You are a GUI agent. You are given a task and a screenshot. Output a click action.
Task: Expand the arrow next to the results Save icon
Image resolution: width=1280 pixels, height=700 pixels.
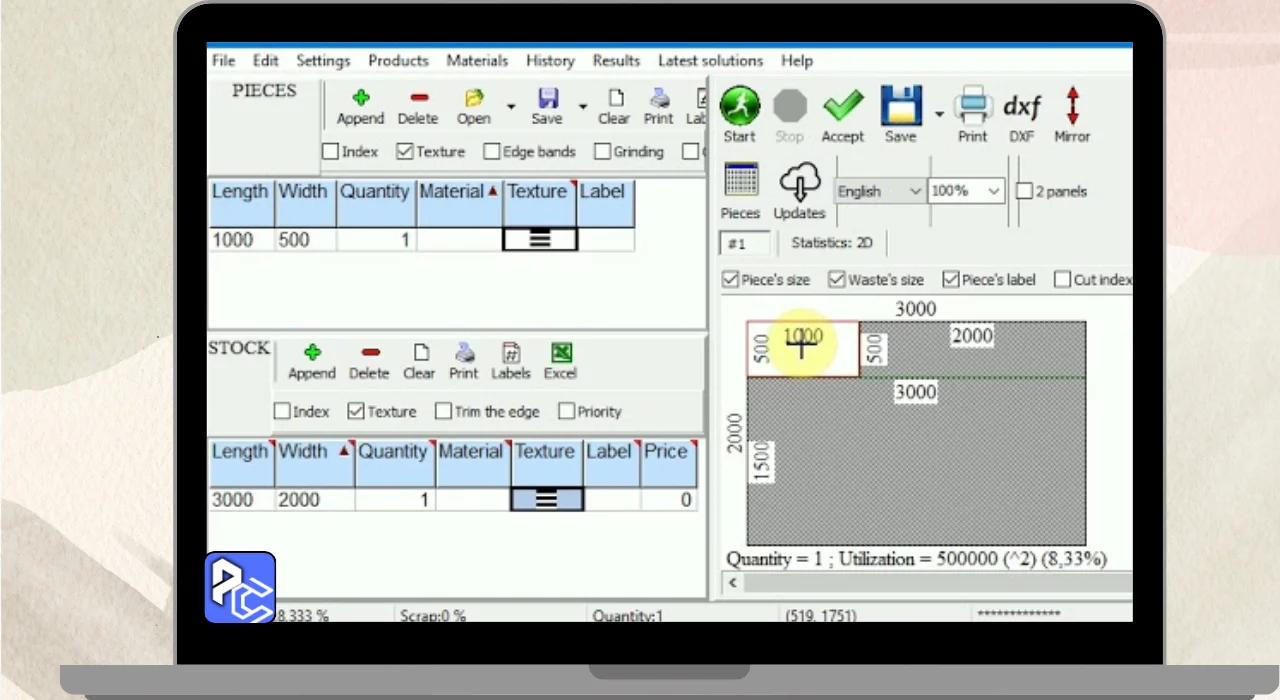(x=939, y=113)
